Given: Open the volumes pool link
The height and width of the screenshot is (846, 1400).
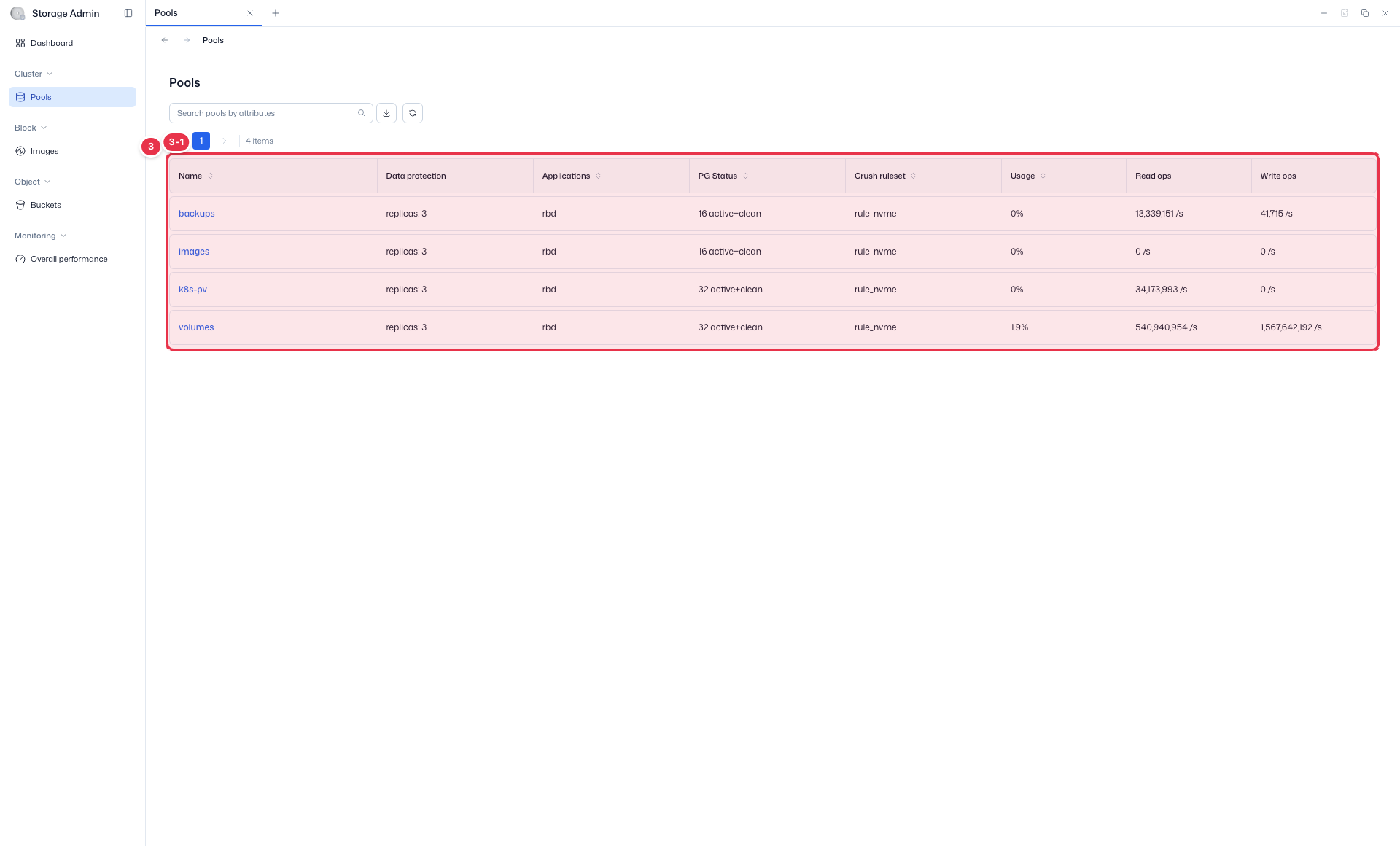Looking at the screenshot, I should pyautogui.click(x=196, y=327).
